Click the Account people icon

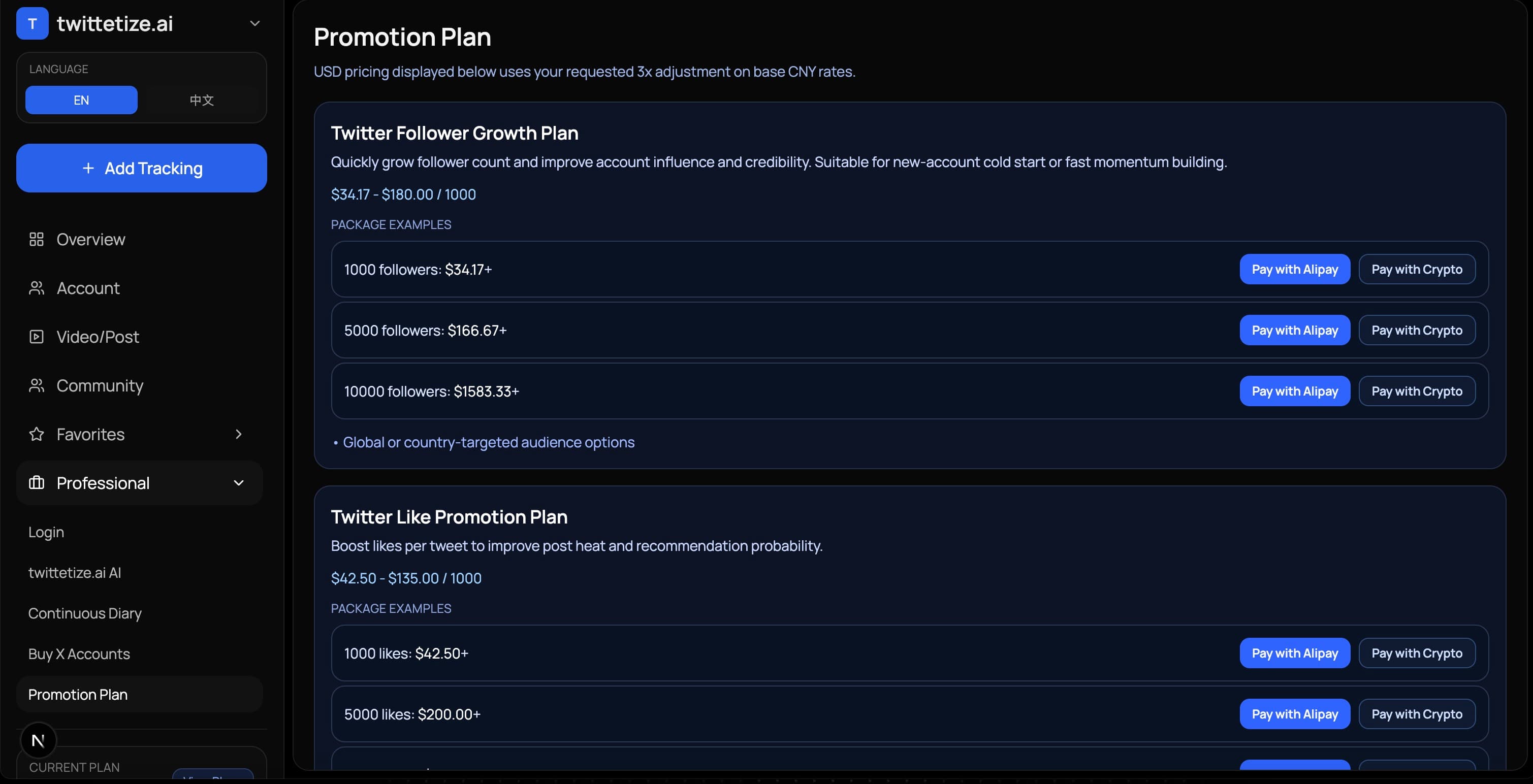pos(36,288)
